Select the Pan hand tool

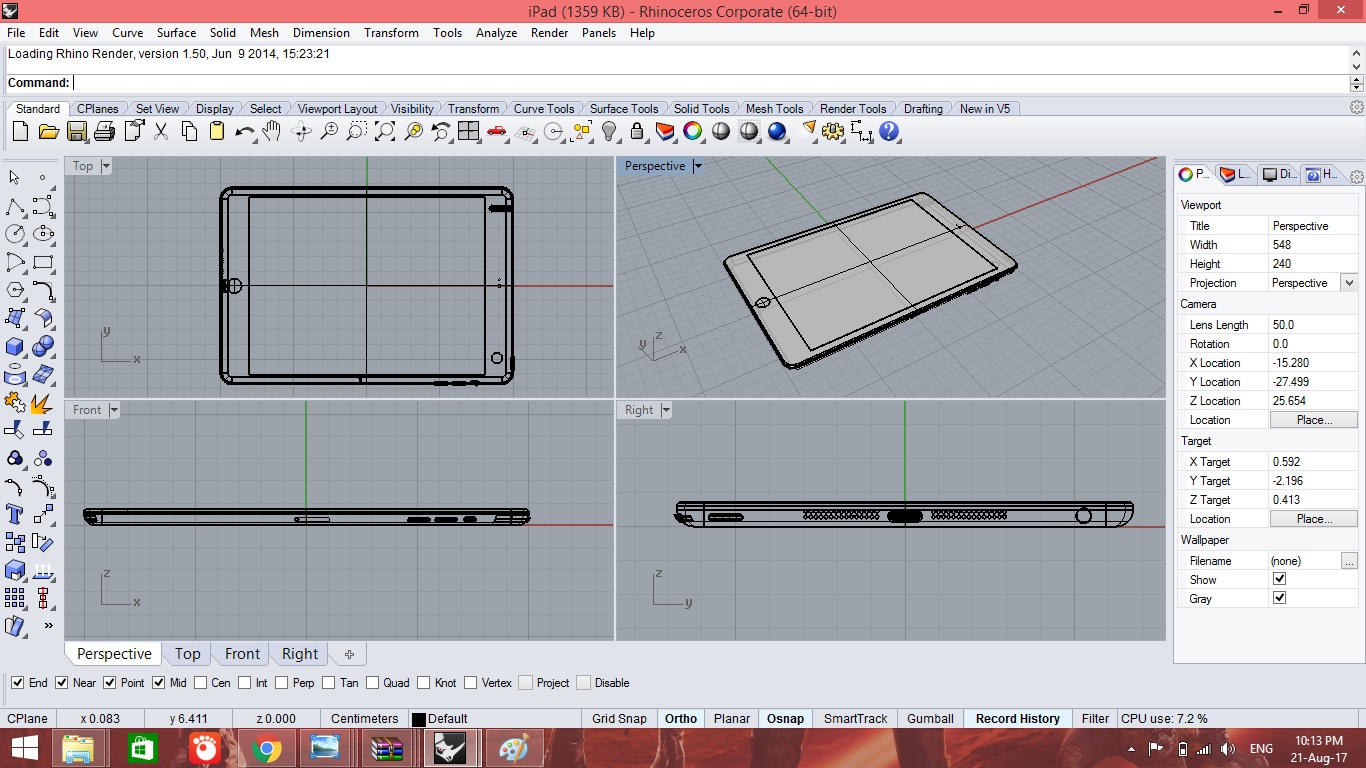coord(272,131)
